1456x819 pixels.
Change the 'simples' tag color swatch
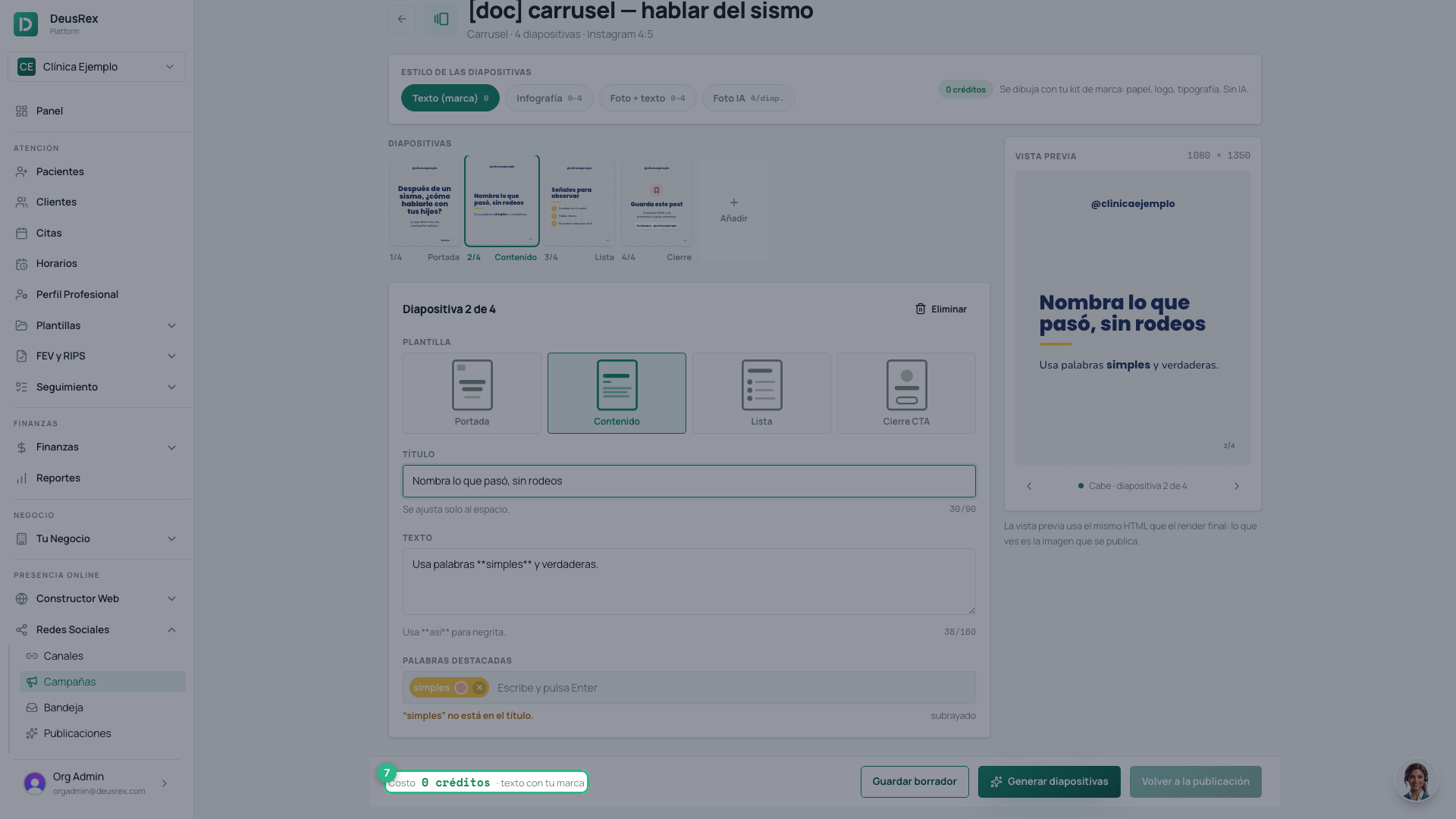coord(461,688)
